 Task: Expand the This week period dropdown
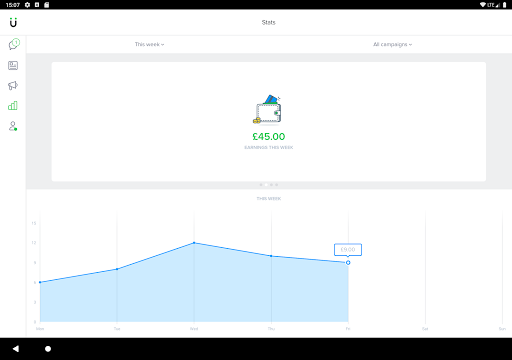pos(149,44)
